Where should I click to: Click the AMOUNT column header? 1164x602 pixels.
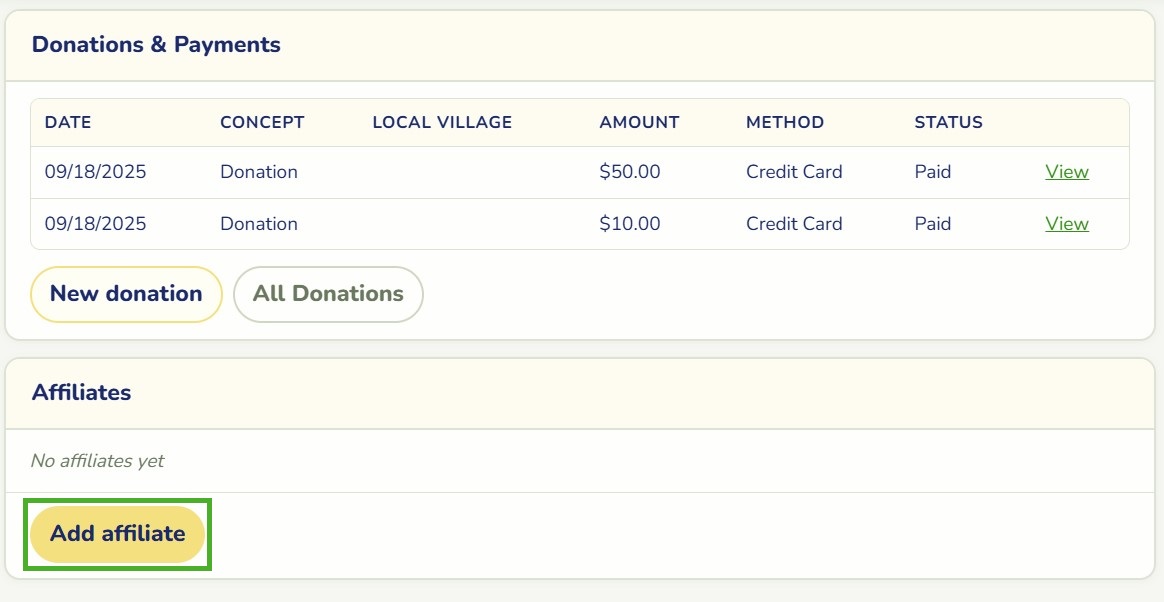[x=639, y=122]
